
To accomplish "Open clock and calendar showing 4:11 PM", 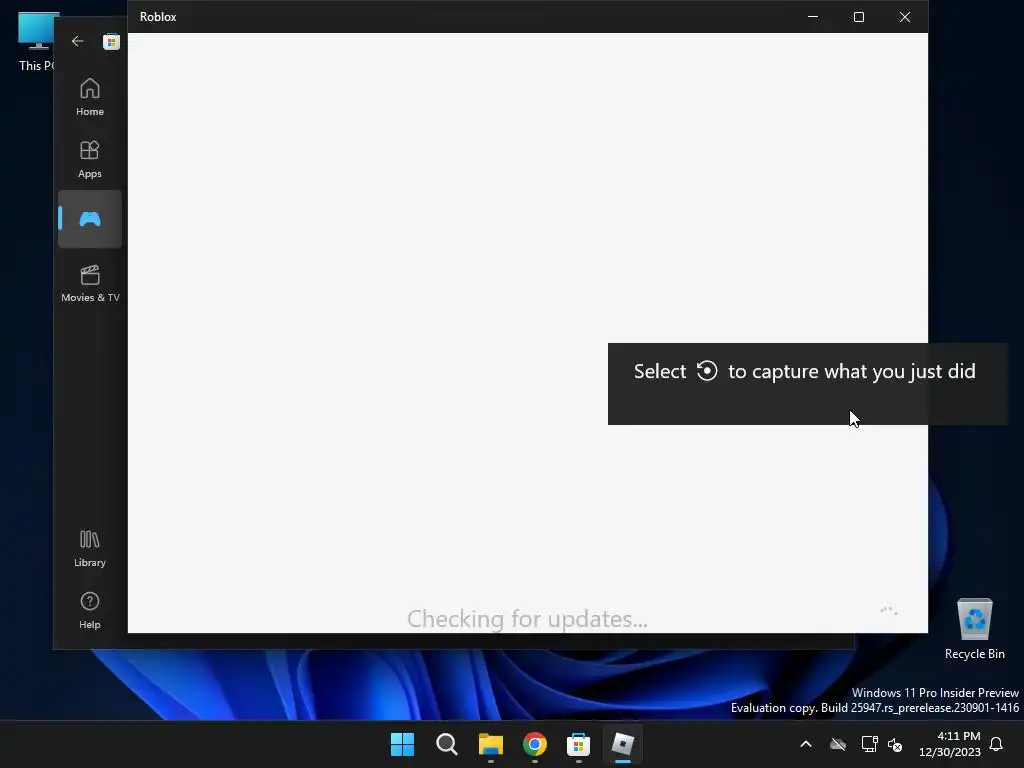I will [x=950, y=744].
